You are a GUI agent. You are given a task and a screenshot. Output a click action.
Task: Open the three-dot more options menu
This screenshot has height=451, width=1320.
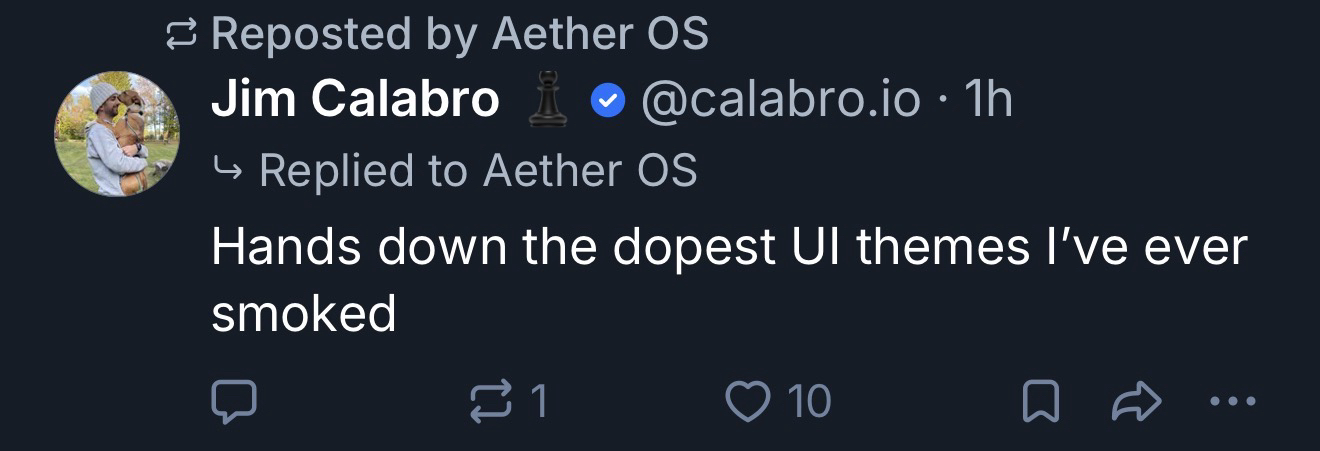coord(1231,401)
